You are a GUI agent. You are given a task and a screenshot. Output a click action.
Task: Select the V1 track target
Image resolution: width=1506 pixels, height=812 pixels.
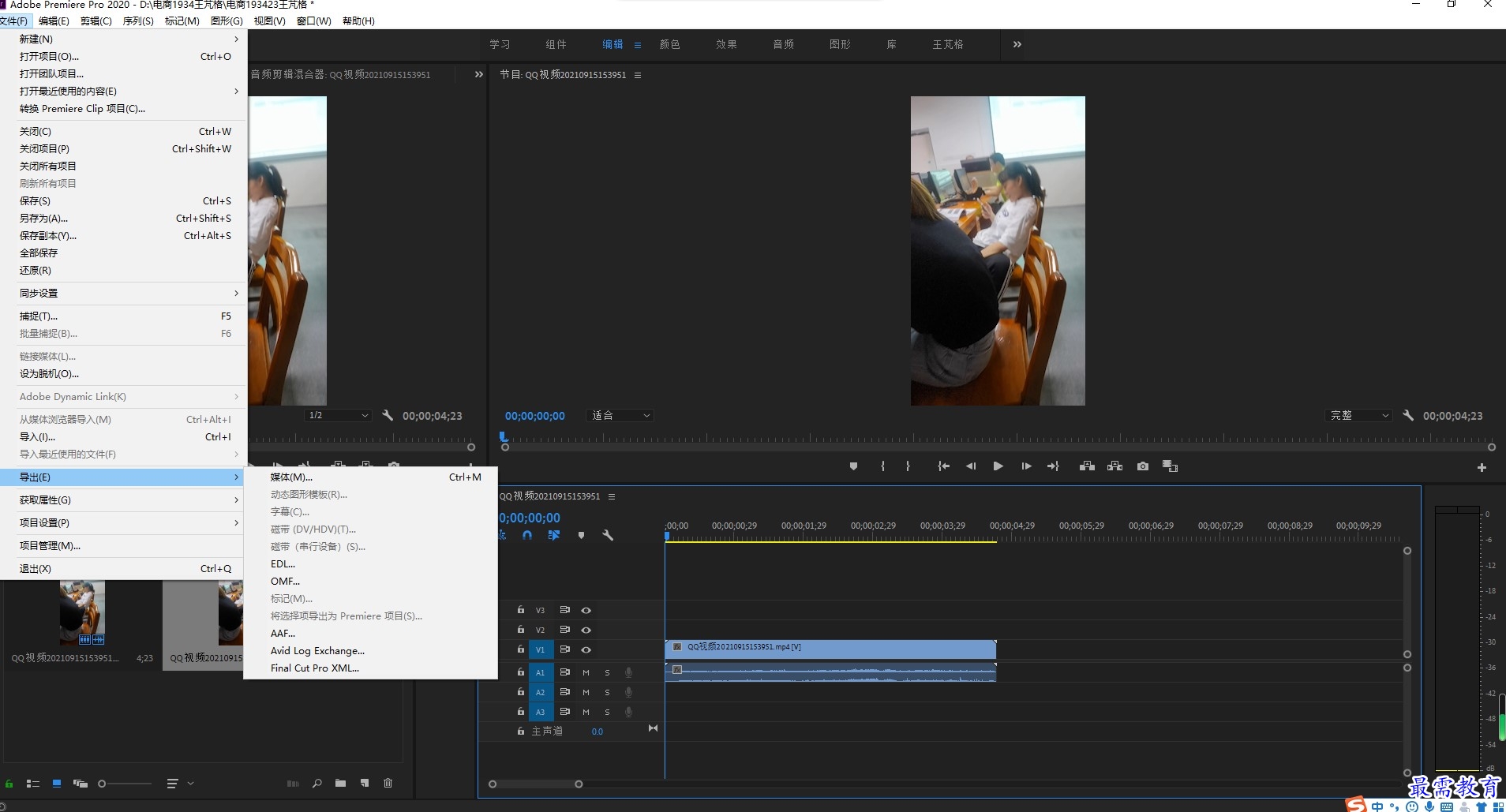[540, 649]
